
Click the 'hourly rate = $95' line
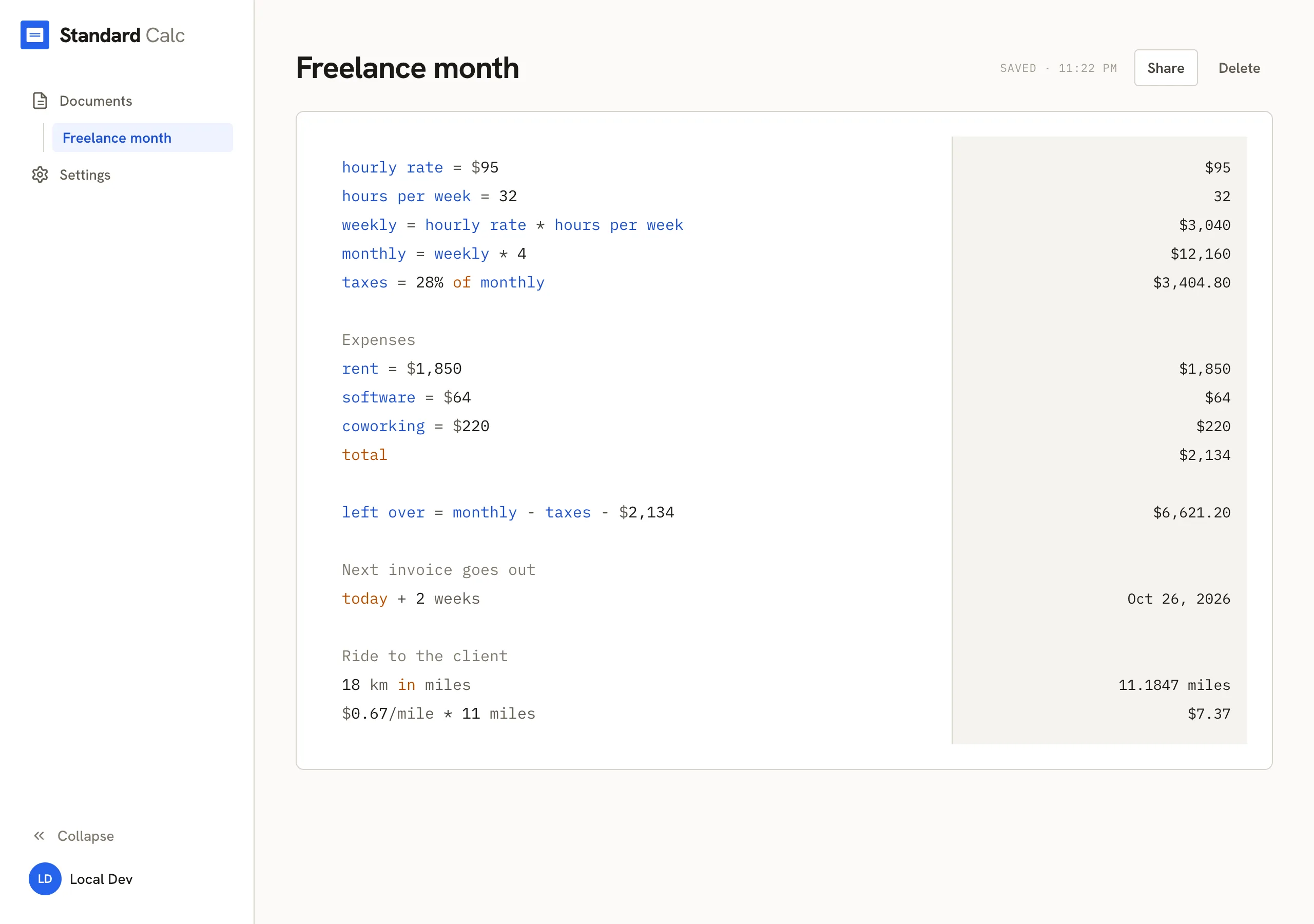pos(420,167)
